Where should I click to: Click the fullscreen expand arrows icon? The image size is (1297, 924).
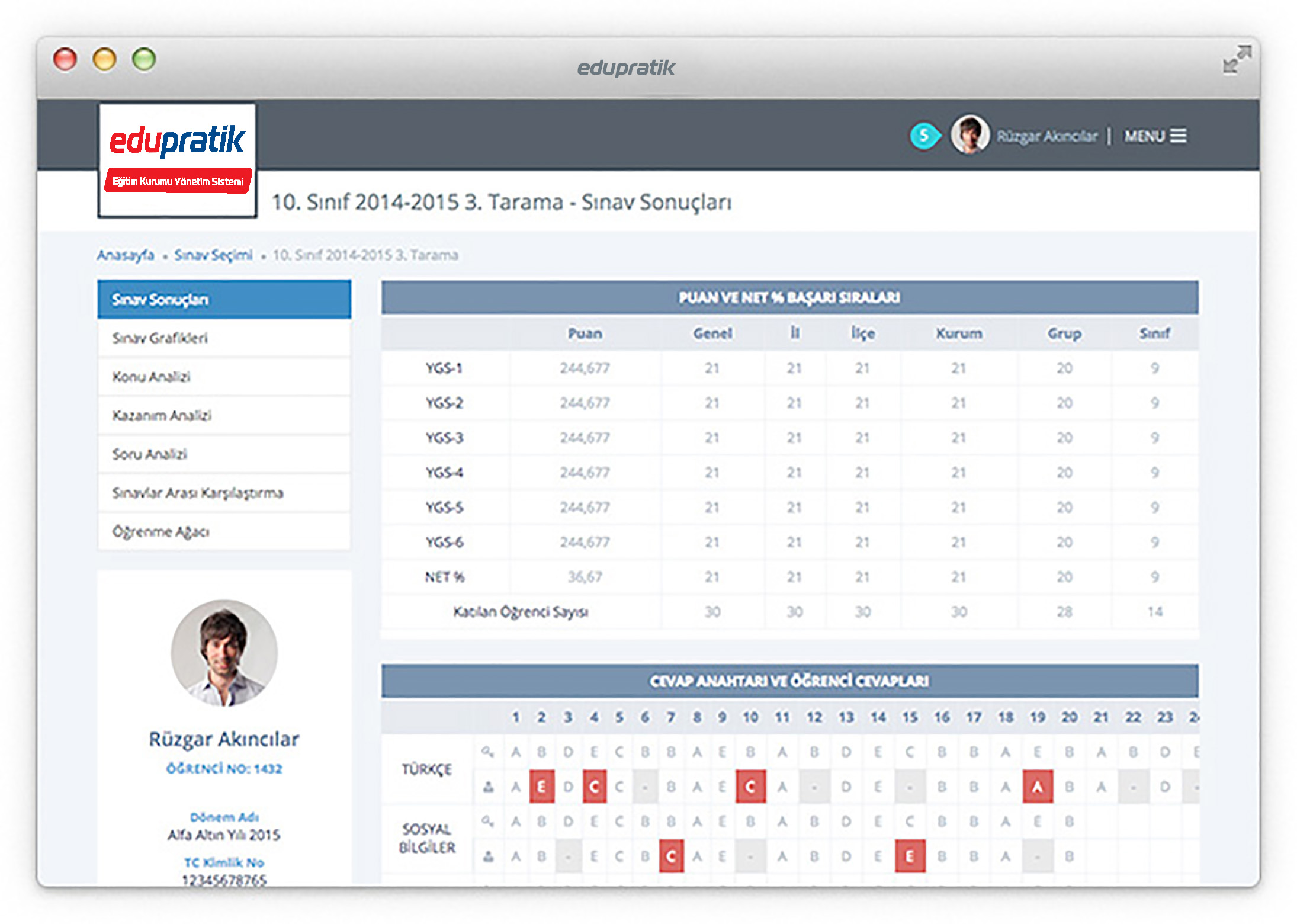1237,60
